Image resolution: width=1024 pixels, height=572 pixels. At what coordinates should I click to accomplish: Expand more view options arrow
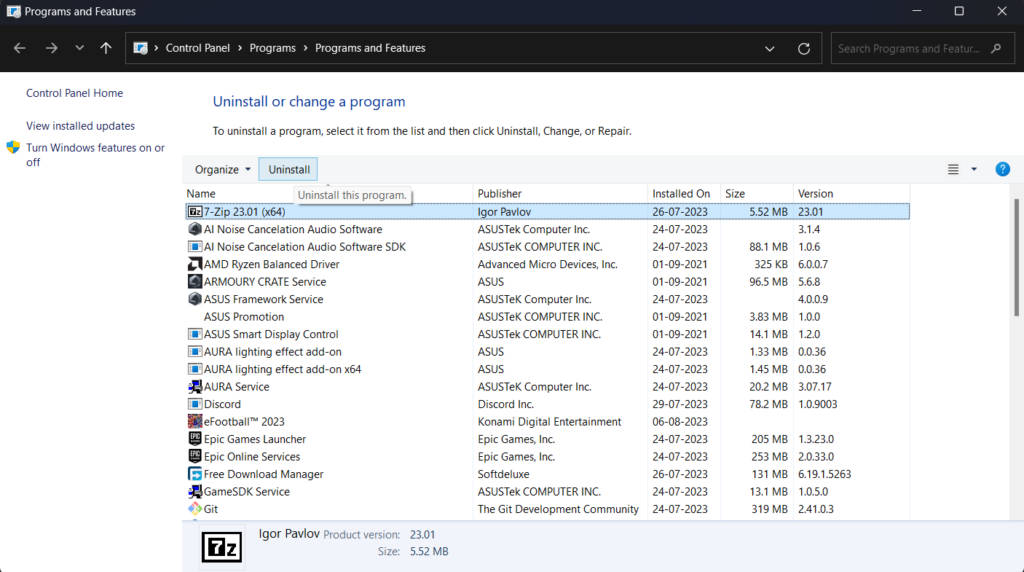click(x=974, y=170)
